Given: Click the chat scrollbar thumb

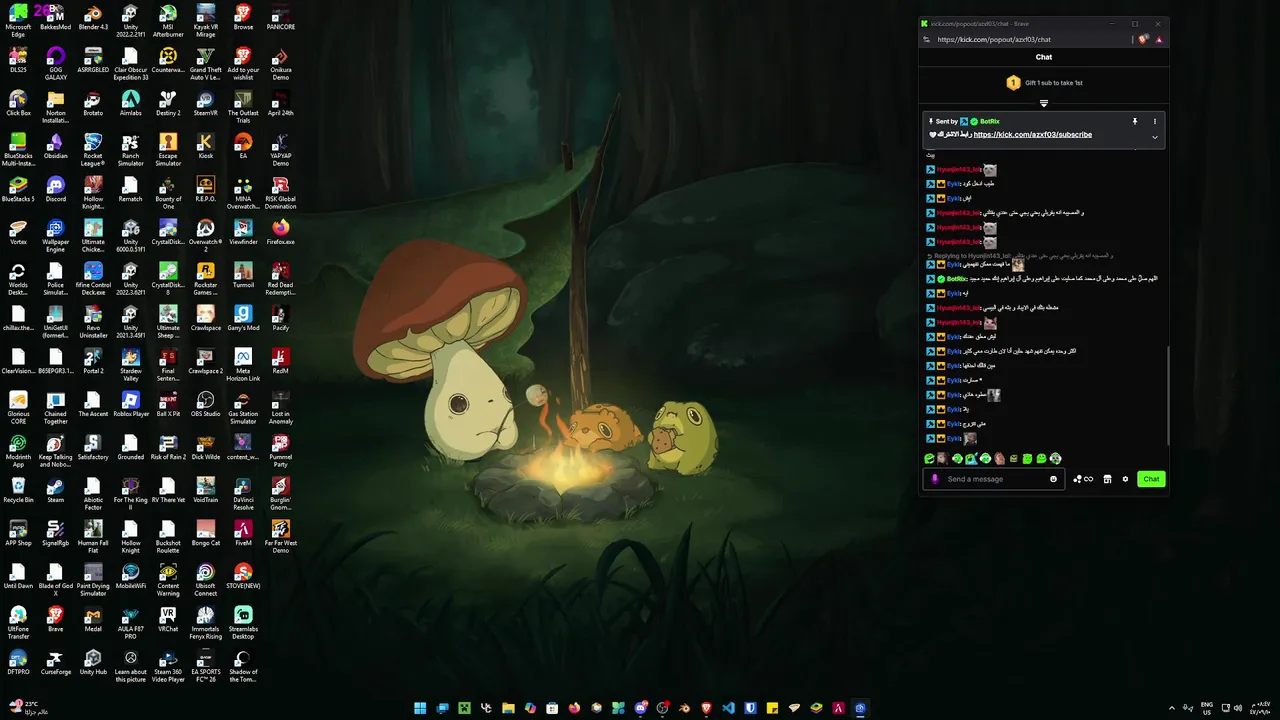Looking at the screenshot, I should [x=1167, y=396].
